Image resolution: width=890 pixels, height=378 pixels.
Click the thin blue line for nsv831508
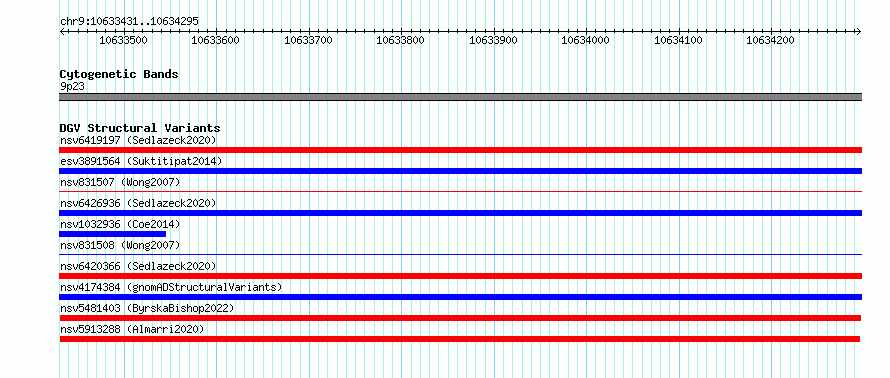pos(460,255)
